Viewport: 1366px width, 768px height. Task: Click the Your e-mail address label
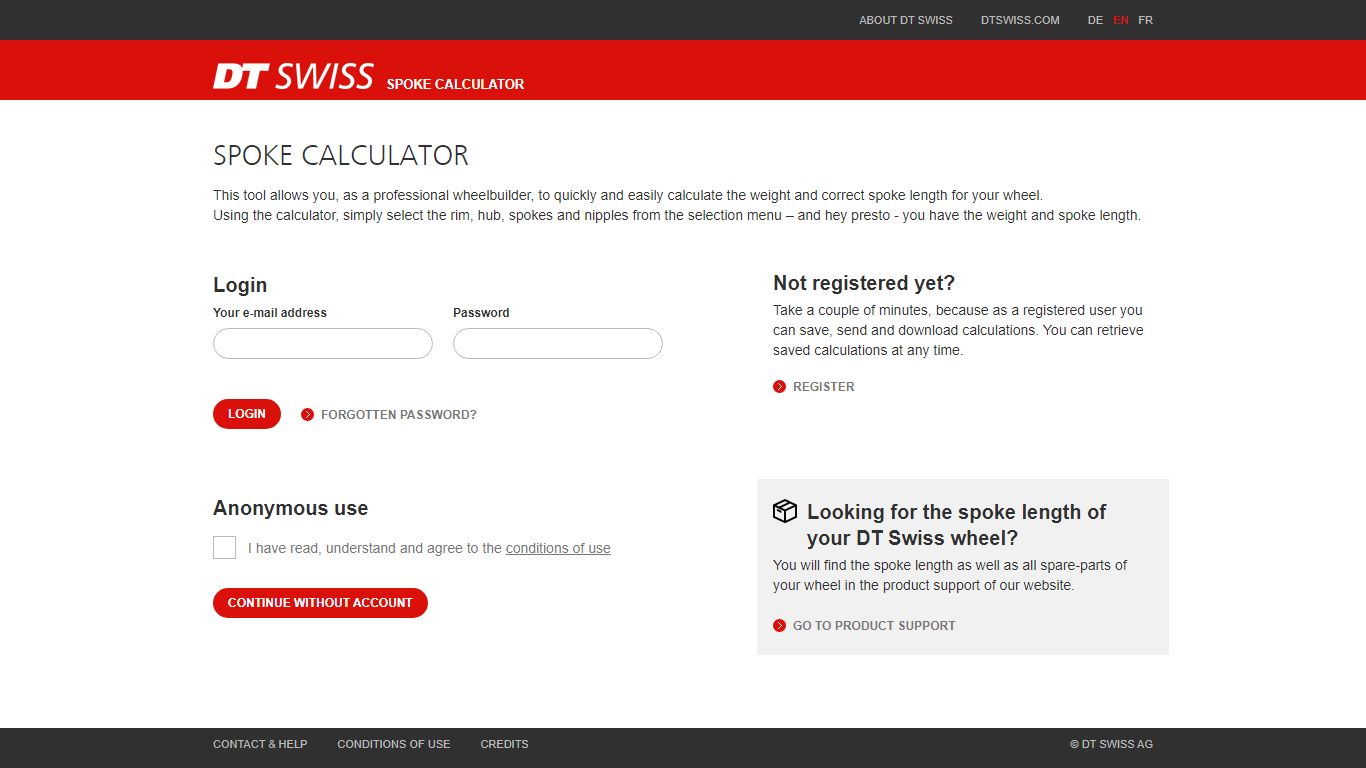click(270, 313)
